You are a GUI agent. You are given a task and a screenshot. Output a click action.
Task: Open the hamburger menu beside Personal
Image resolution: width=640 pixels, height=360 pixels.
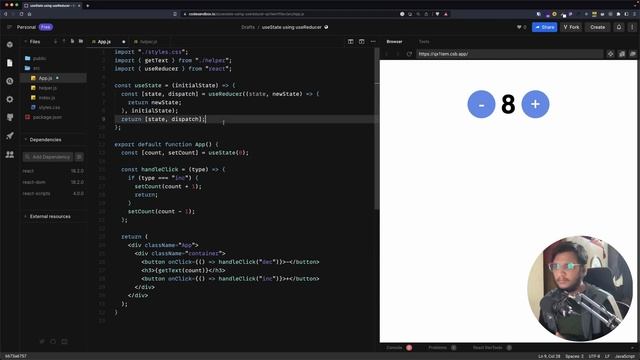(9, 27)
